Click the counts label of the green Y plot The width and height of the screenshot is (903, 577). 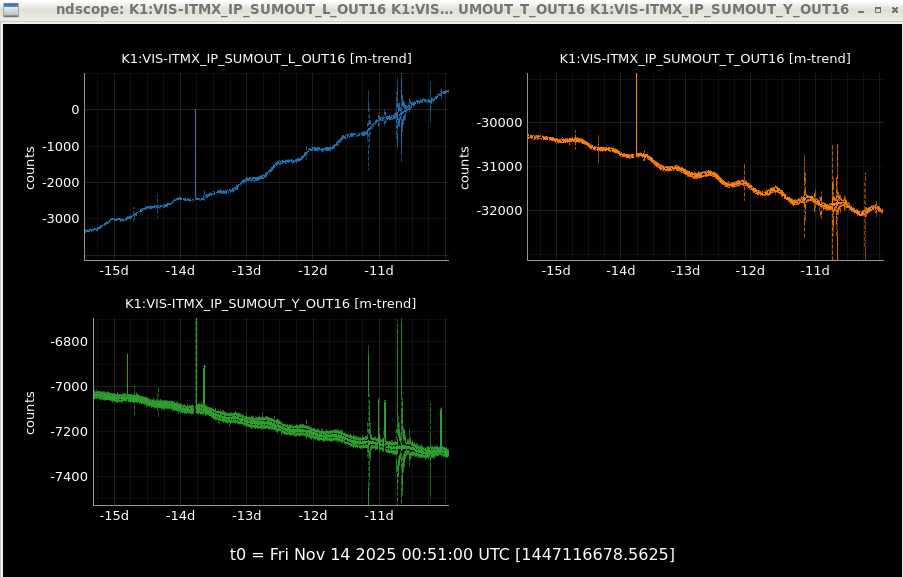tap(31, 412)
